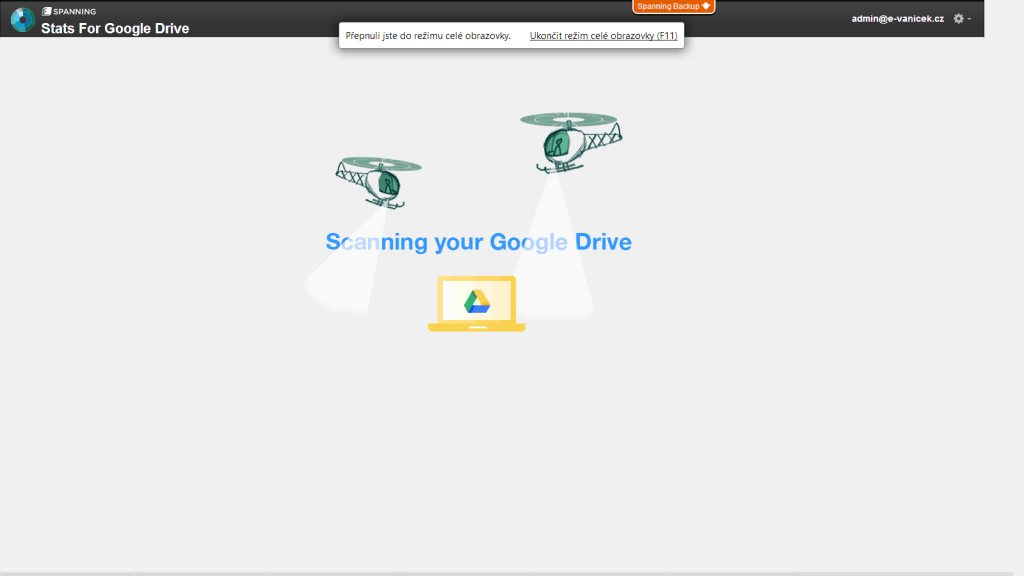Screen dimensions: 1024x576
Task: Click Ukončit režim celé obrazovky (F11) link
Action: [603, 36]
